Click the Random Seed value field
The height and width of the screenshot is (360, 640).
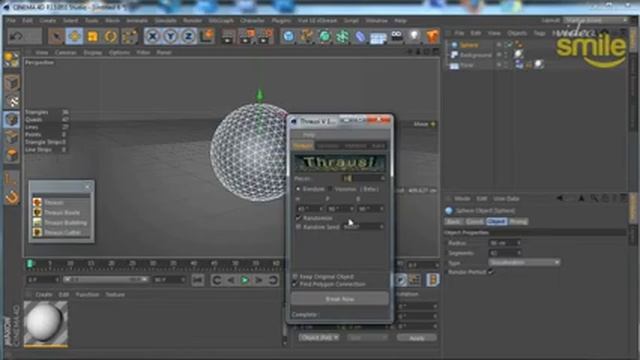click(x=363, y=227)
